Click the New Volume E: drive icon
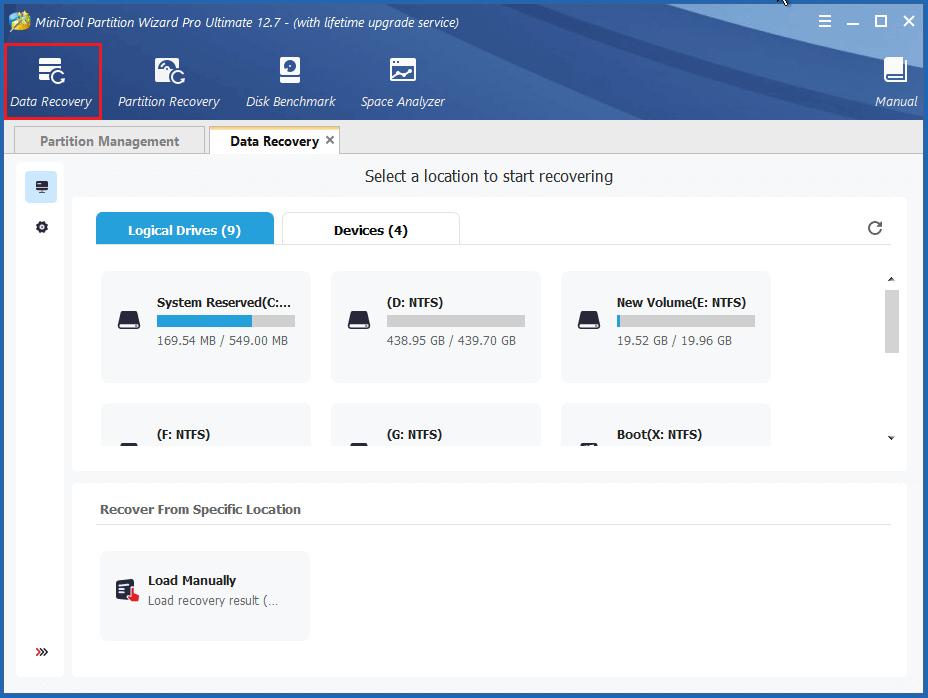Viewport: 928px width, 698px height. click(589, 320)
